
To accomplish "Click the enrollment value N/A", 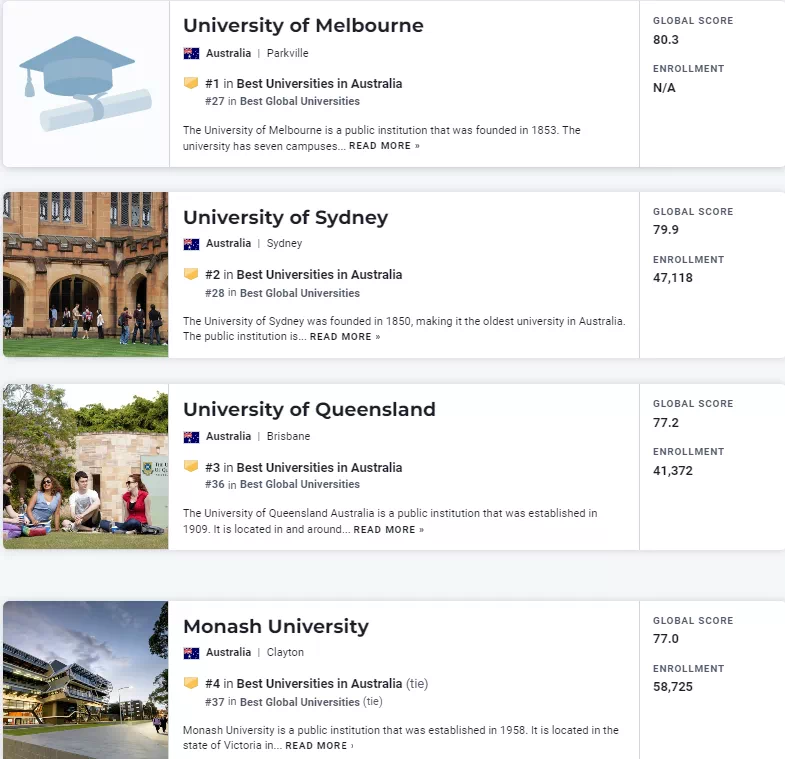I will click(x=664, y=88).
